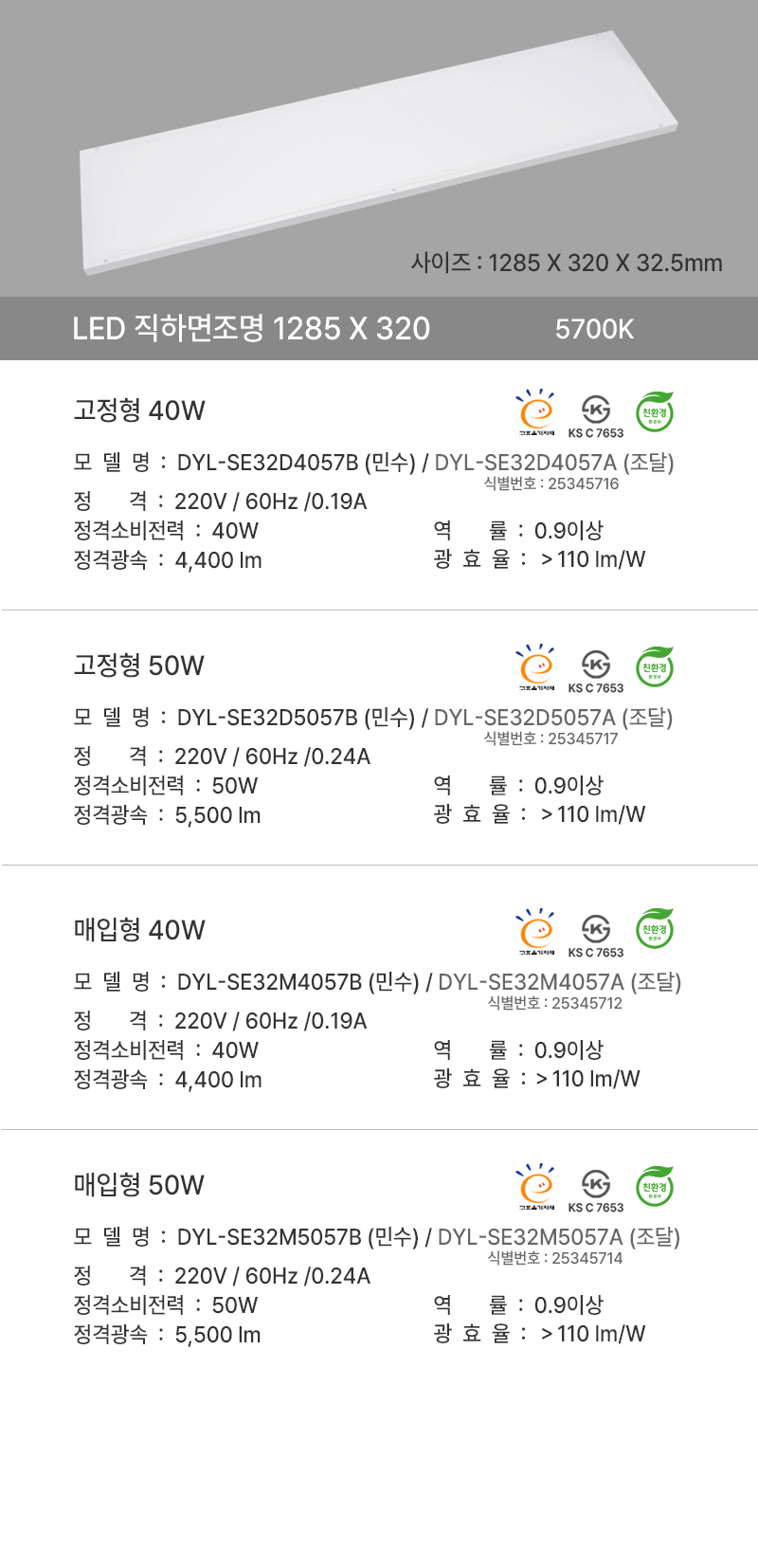
Task: Select the KS C 7653 mark for 고정형 50W
Action: pyautogui.click(x=596, y=669)
